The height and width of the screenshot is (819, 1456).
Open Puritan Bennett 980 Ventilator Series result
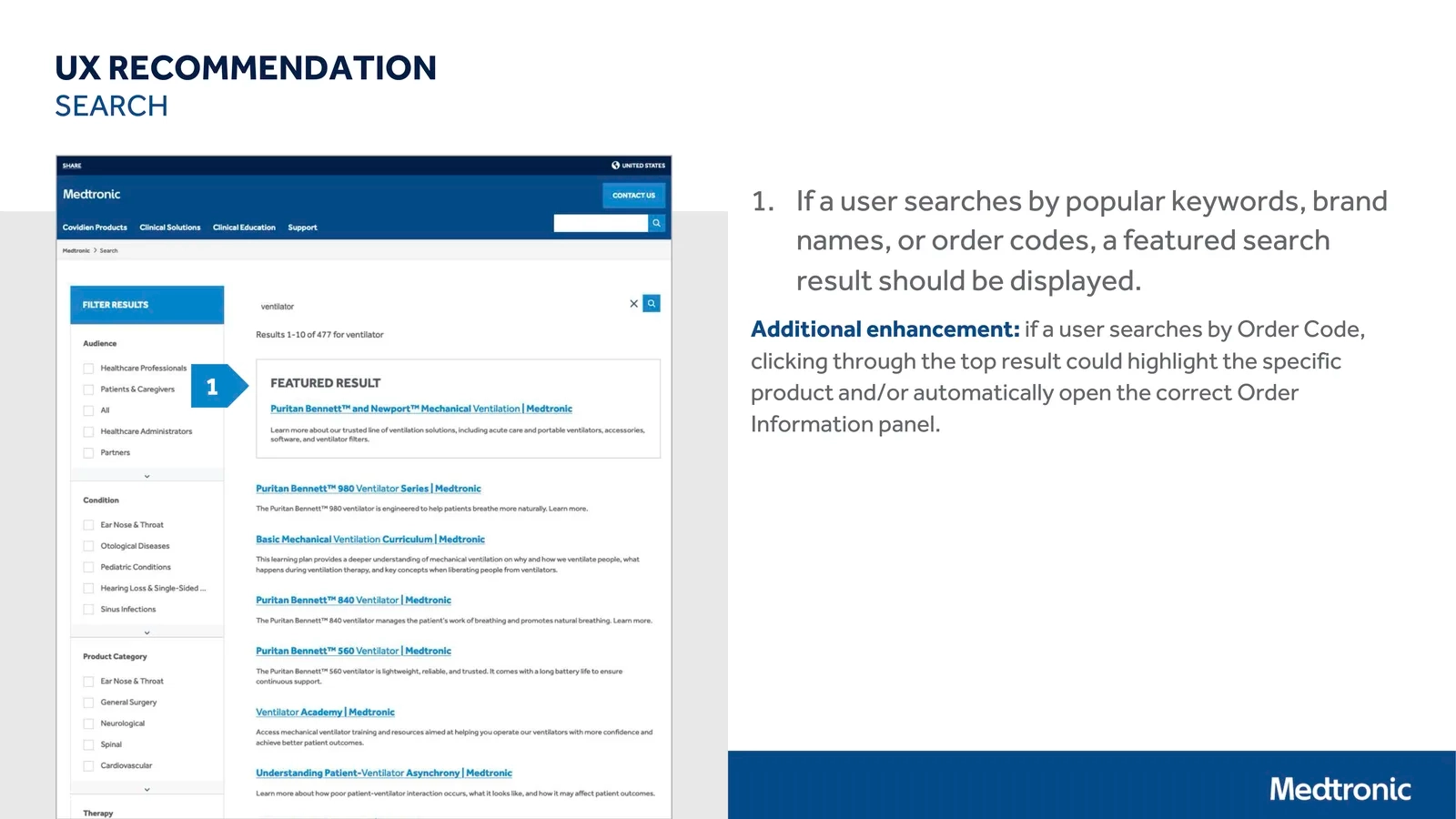click(x=369, y=489)
